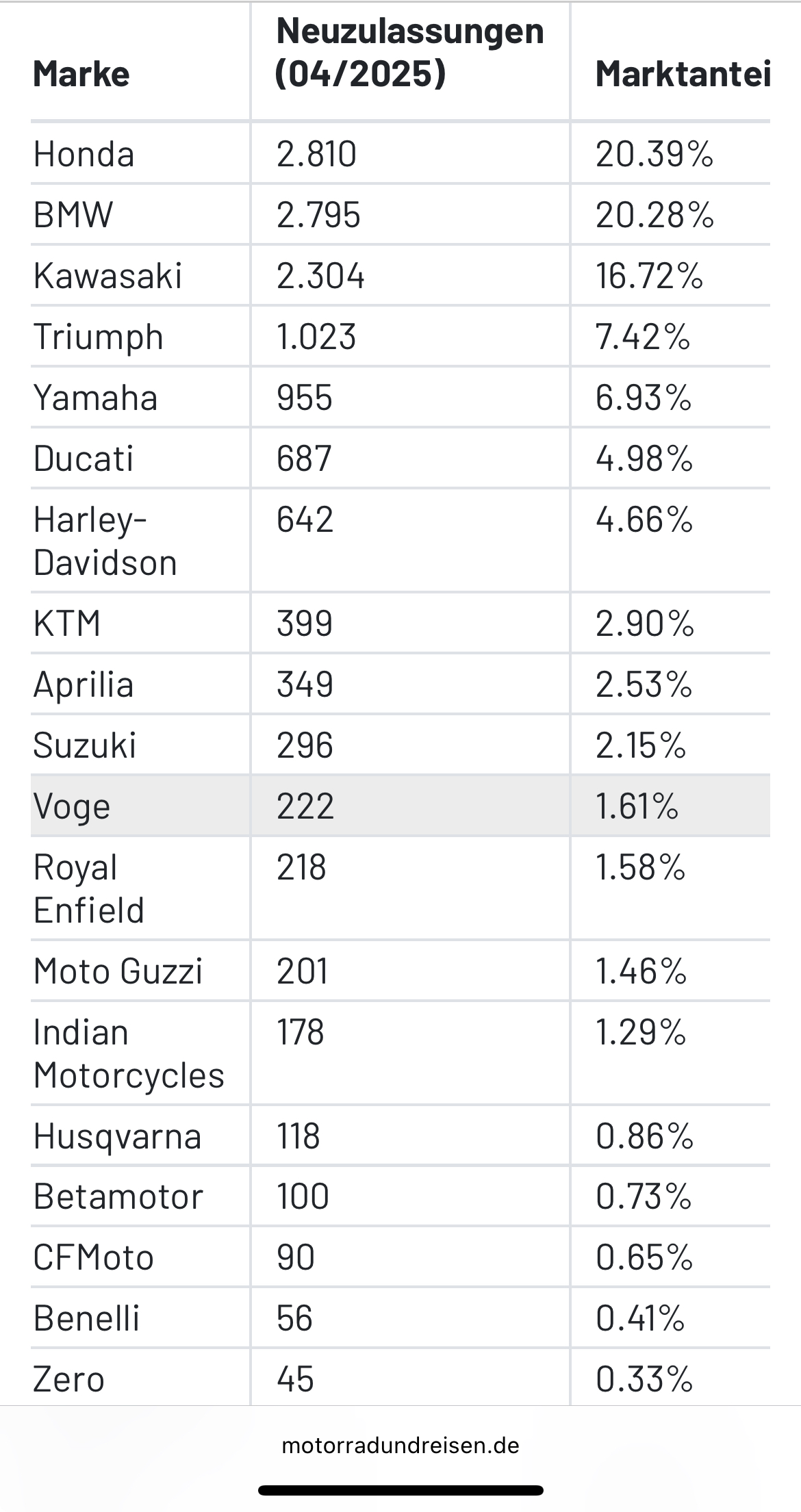Image resolution: width=801 pixels, height=1512 pixels.
Task: Click Suzuki's registration count 296
Action: (305, 745)
